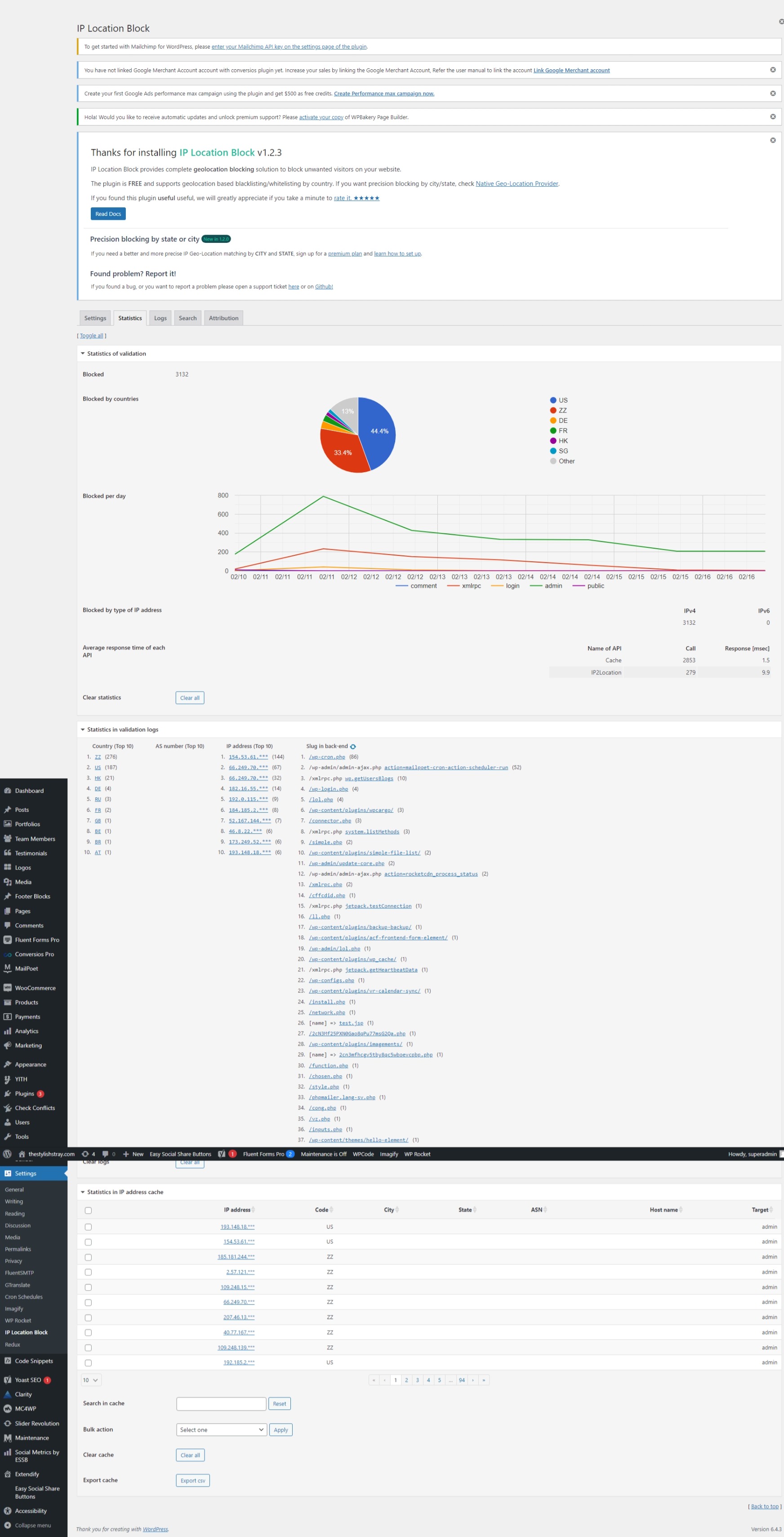Dismiss the WPBakery activation notice
This screenshot has width=784, height=1537.
point(773,116)
